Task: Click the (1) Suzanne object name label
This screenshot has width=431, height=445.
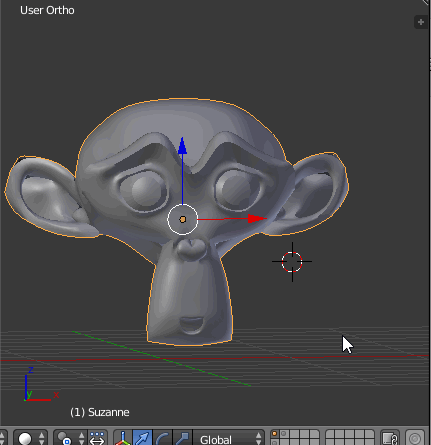Action: 100,412
